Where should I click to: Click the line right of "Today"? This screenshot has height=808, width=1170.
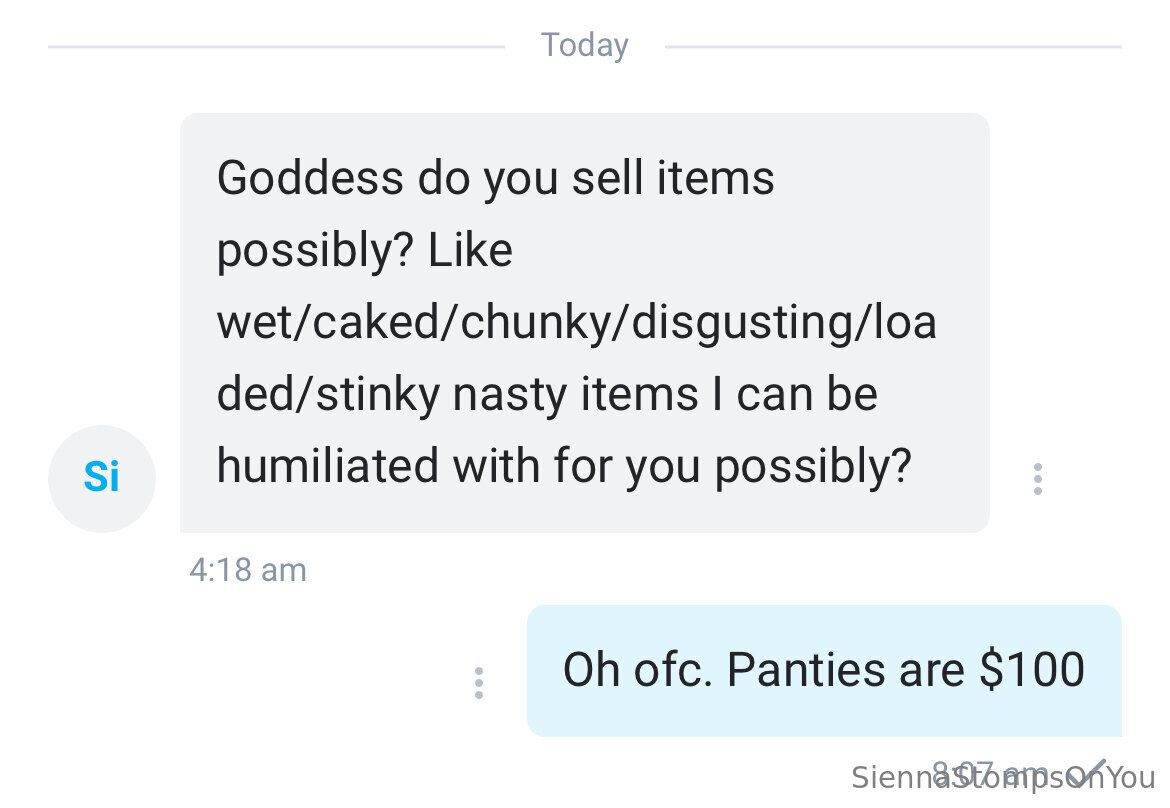tap(892, 46)
